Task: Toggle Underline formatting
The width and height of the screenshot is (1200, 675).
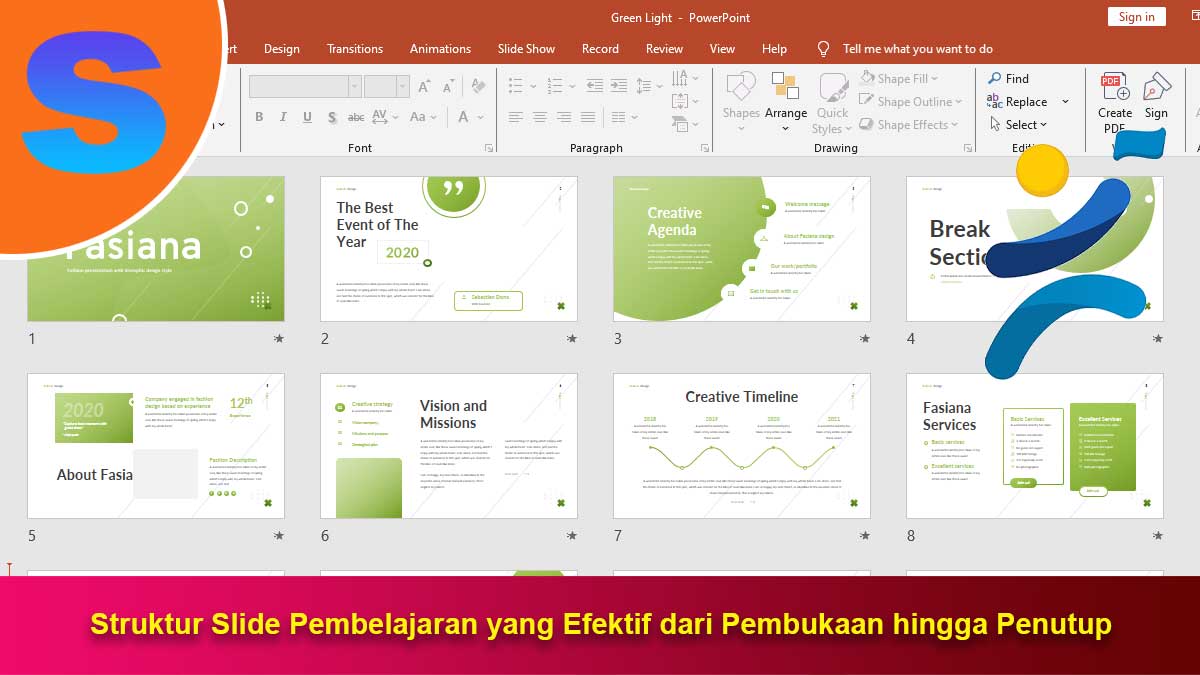Action: point(307,117)
